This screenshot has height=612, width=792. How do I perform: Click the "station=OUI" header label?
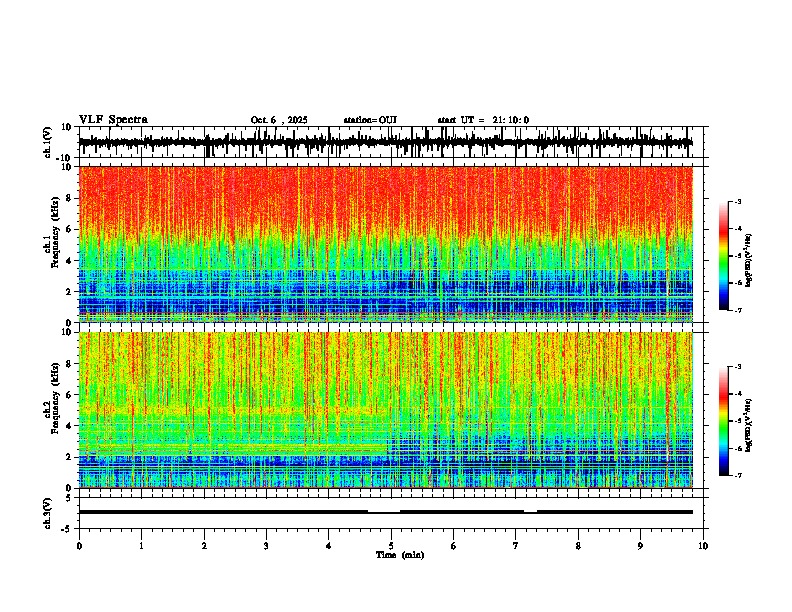[370, 120]
